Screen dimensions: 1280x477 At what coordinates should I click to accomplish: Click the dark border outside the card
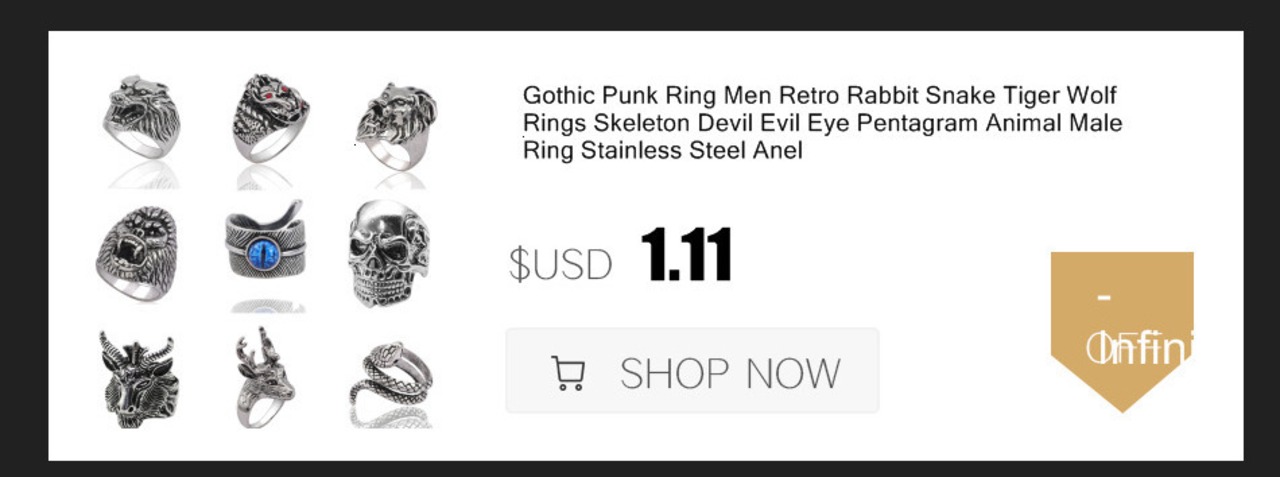[640, 14]
